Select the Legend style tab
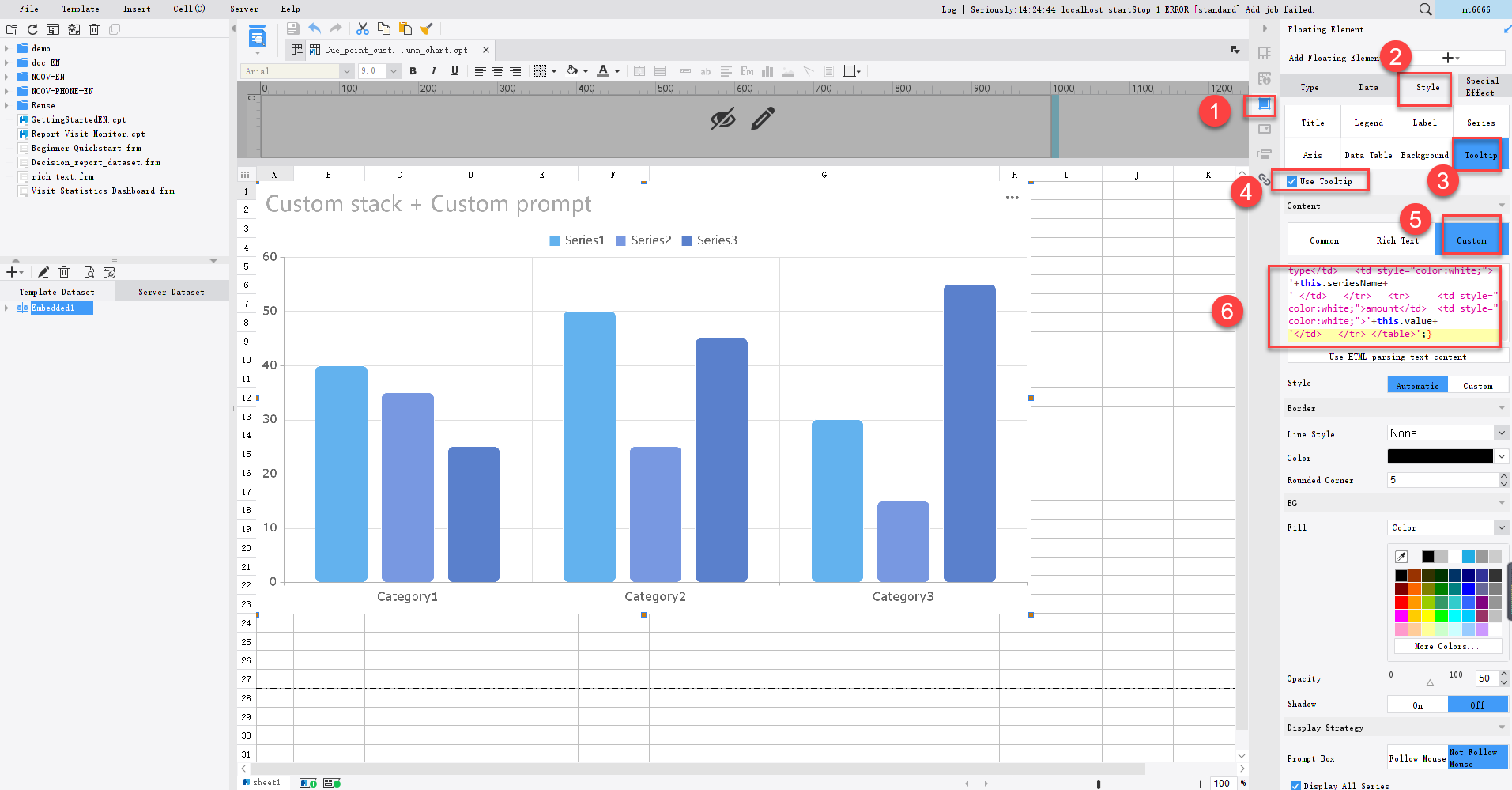The image size is (1512, 790). click(1368, 123)
